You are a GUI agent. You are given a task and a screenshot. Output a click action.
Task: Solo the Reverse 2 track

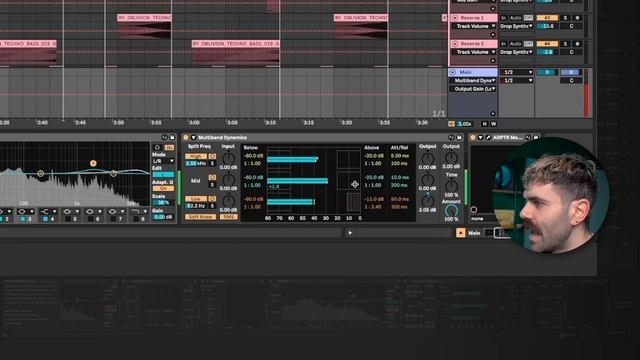point(565,44)
